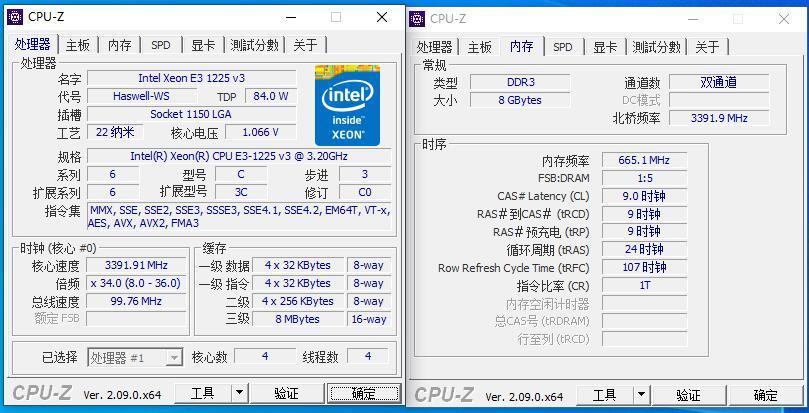Click the 线程数 value field
809x413 pixels.
coord(368,356)
